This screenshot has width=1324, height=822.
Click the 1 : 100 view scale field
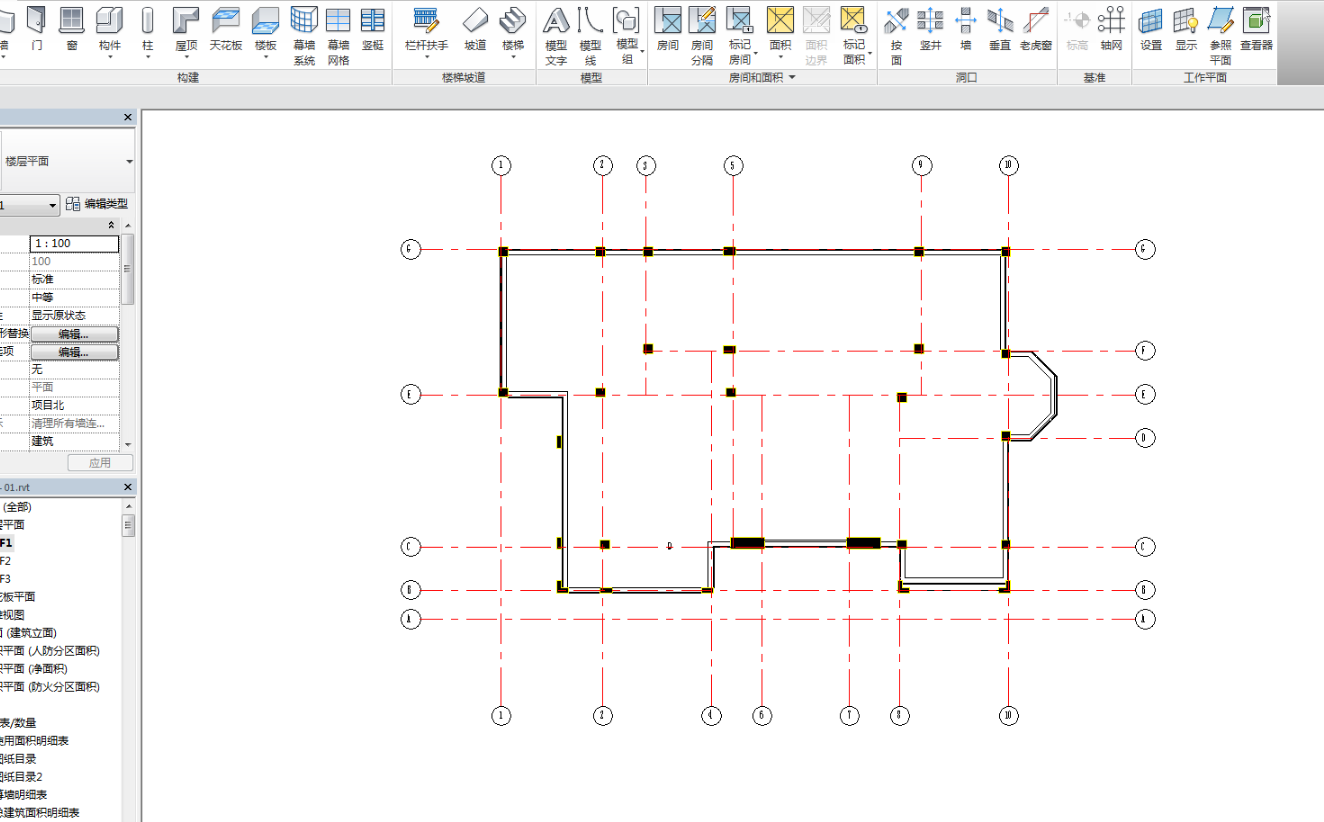pos(74,243)
